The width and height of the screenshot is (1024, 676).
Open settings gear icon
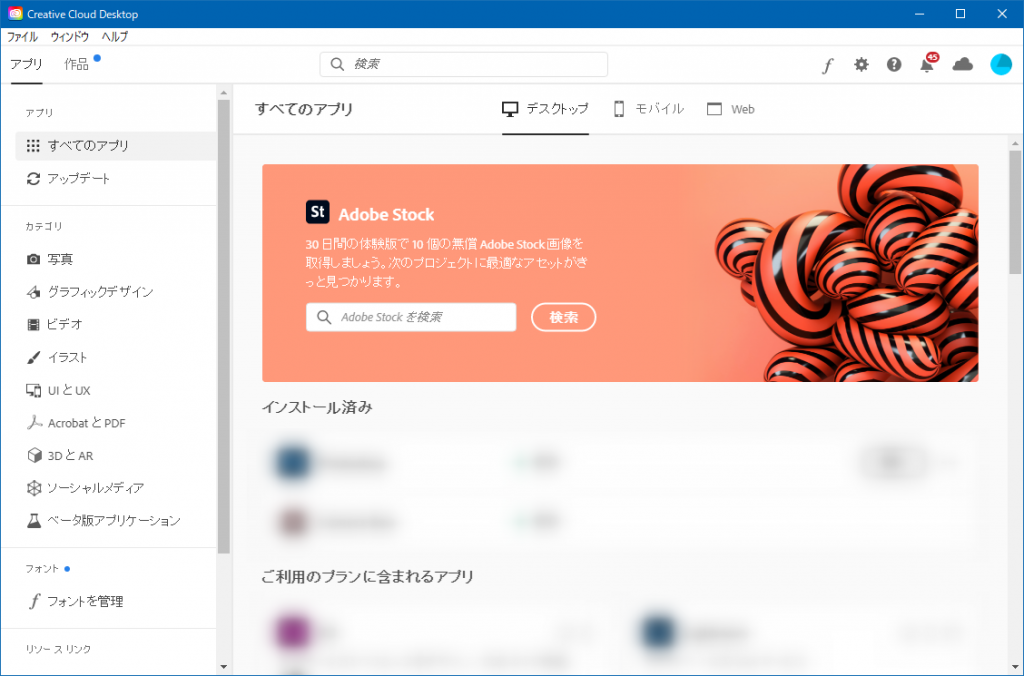(861, 64)
